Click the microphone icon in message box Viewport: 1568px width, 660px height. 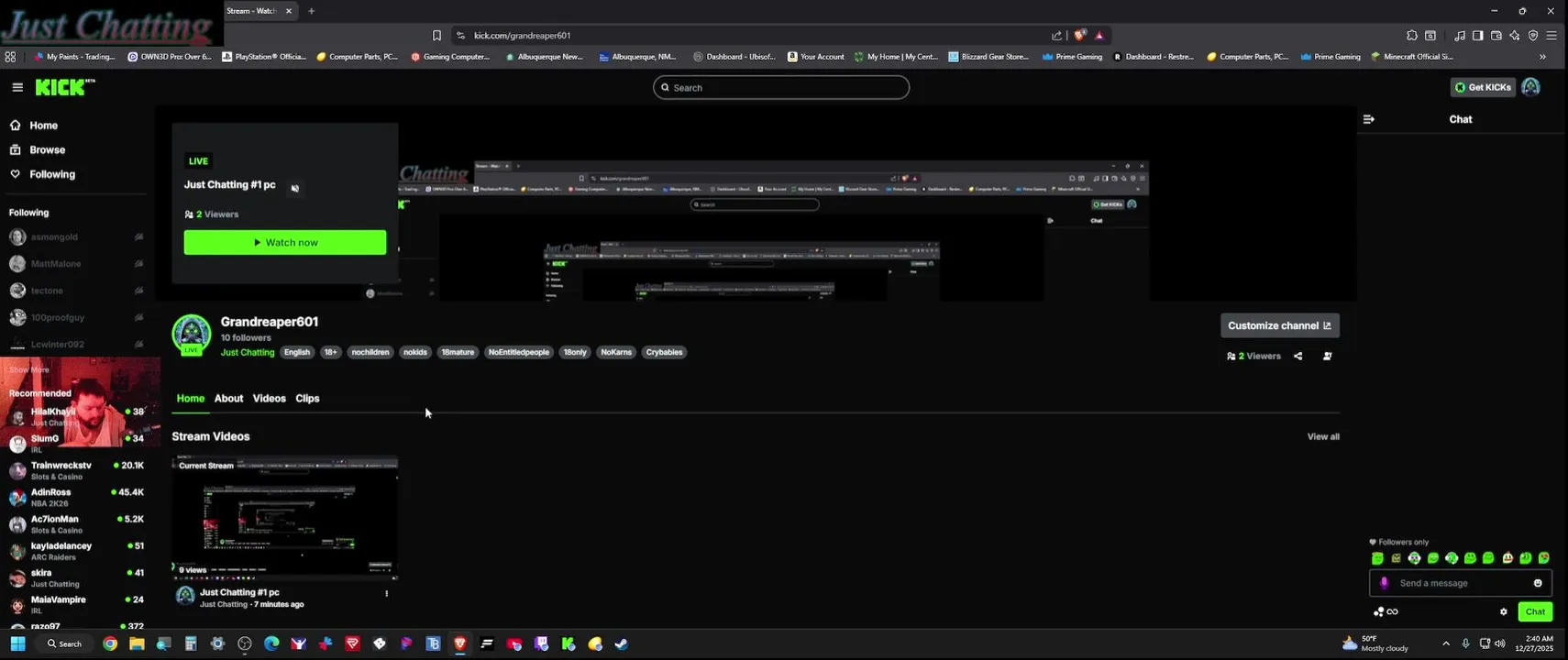(1385, 583)
